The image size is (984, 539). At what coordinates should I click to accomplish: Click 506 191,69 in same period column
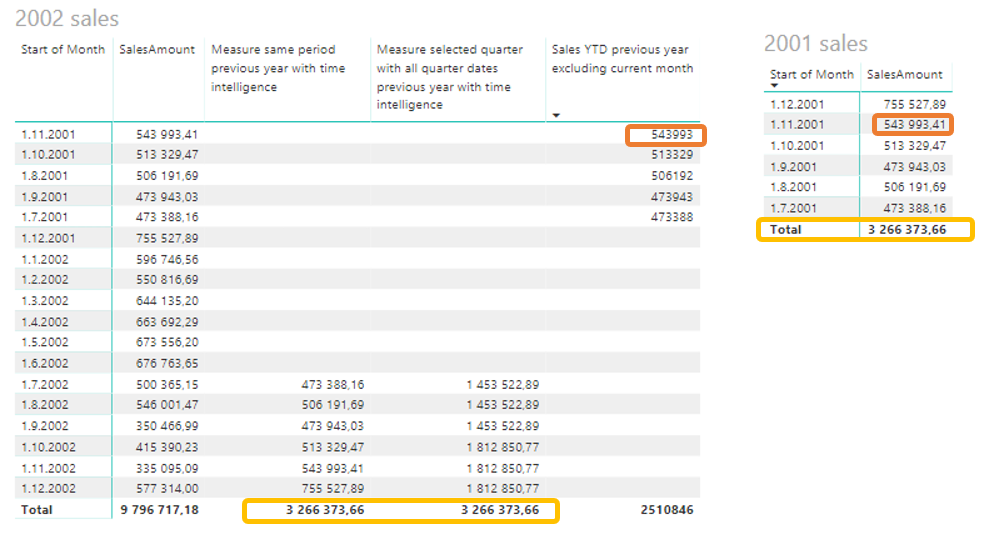(333, 405)
